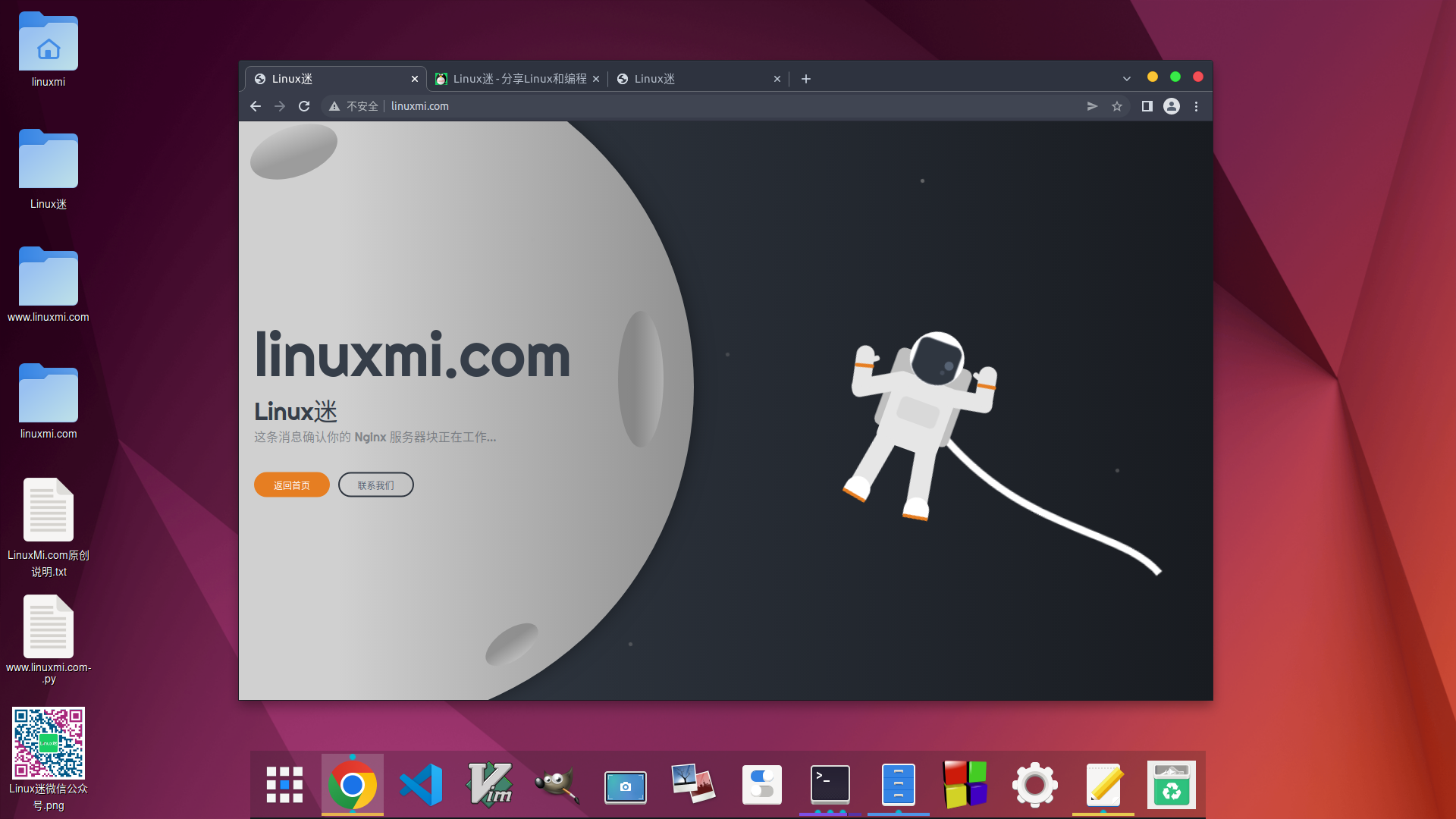Open the notes text editor dock icon
The width and height of the screenshot is (1456, 819).
click(1103, 785)
